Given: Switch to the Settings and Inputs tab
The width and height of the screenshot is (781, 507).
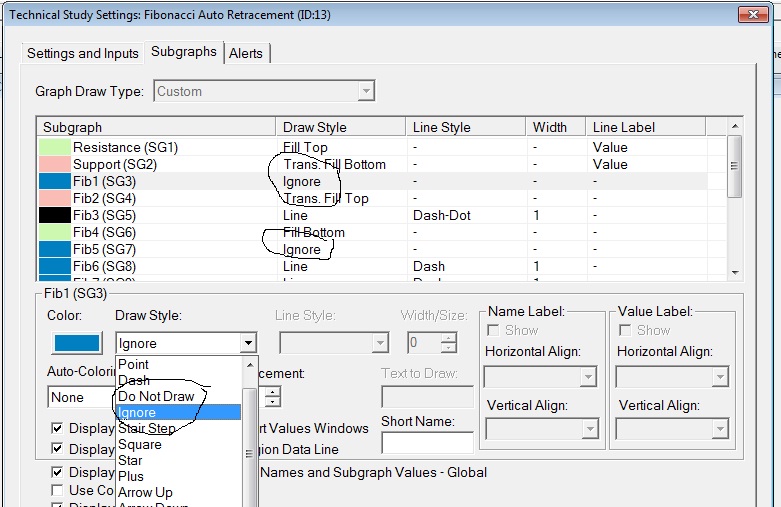Looking at the screenshot, I should click(x=82, y=53).
